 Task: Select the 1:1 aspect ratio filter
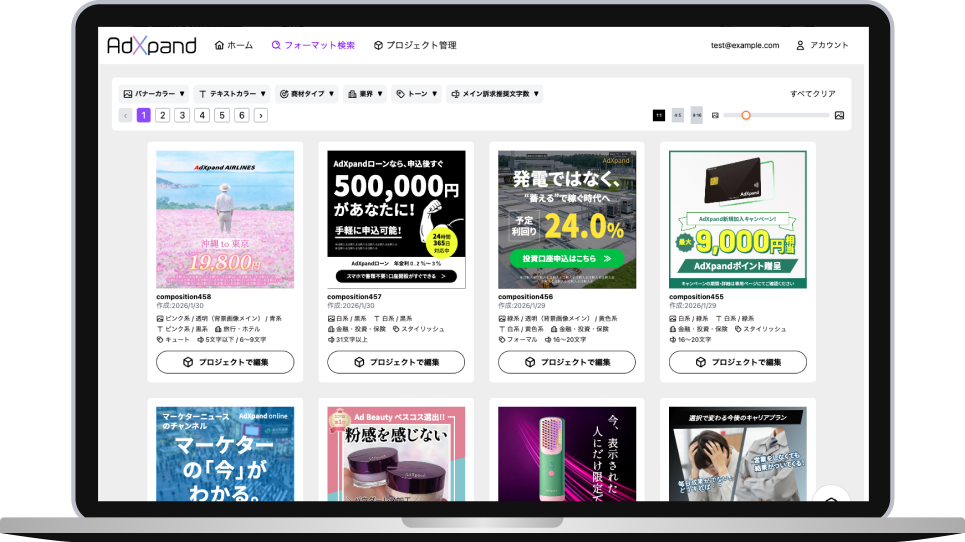(658, 115)
